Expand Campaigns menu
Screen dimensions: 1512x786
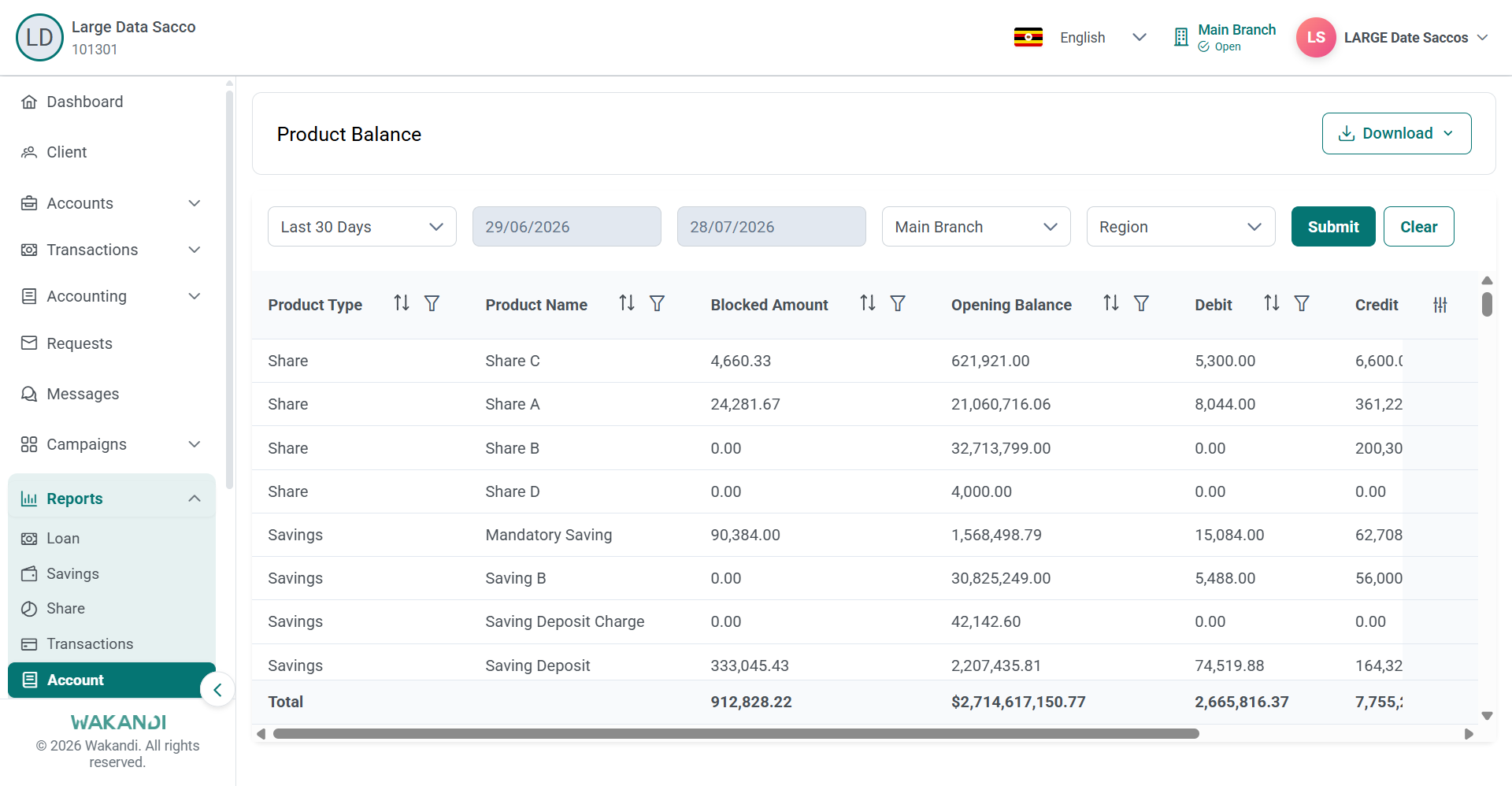click(x=113, y=444)
